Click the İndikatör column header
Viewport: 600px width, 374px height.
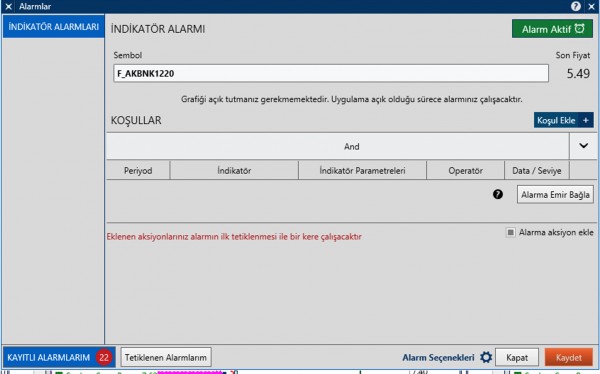click(x=234, y=170)
